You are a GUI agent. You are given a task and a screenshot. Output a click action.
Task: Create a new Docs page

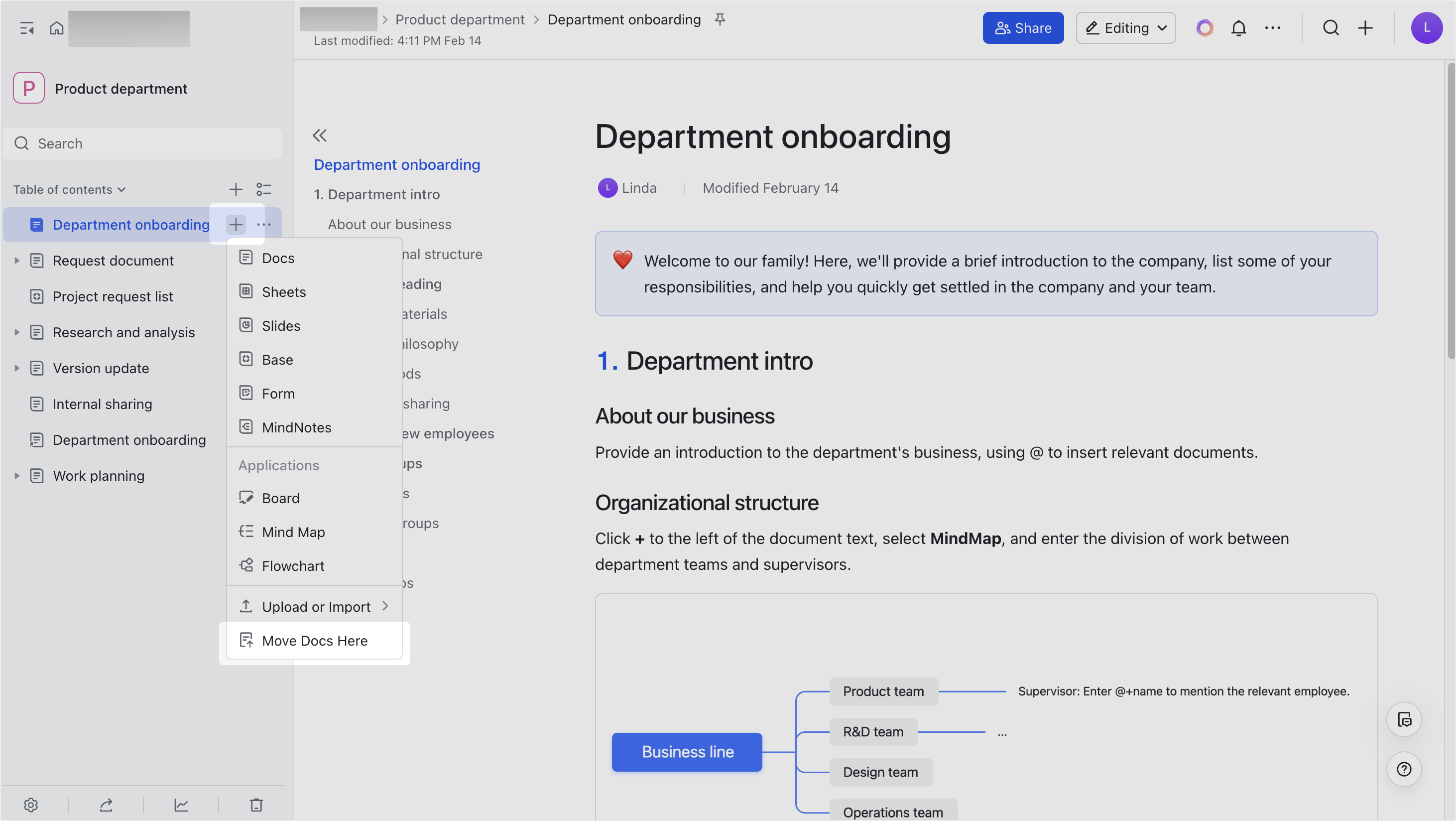pyautogui.click(x=314, y=259)
